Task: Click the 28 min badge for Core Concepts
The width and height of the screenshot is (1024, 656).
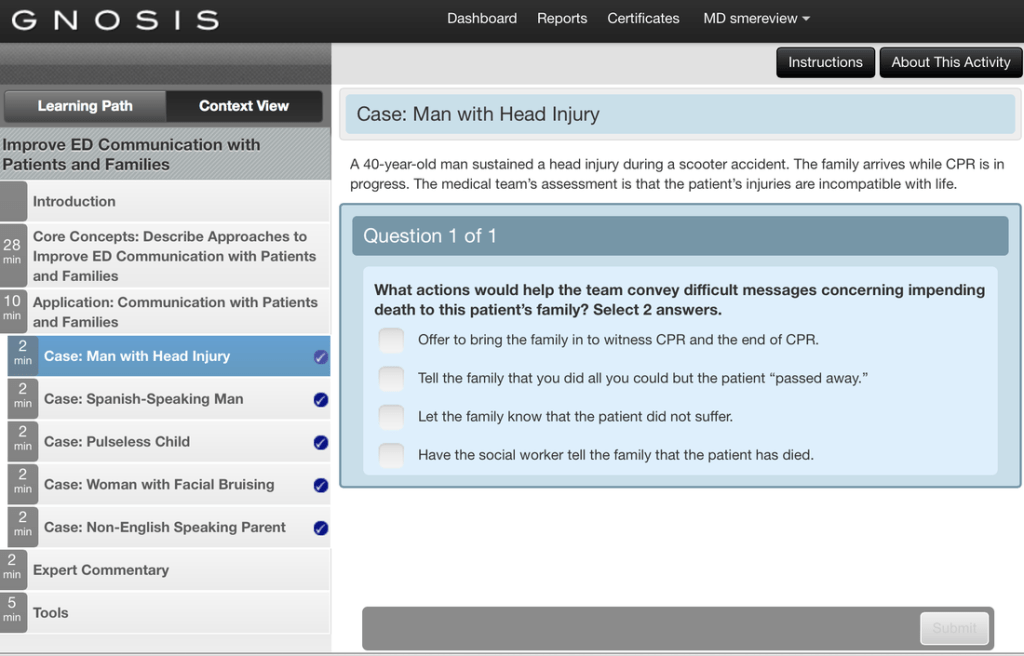Action: (12, 251)
